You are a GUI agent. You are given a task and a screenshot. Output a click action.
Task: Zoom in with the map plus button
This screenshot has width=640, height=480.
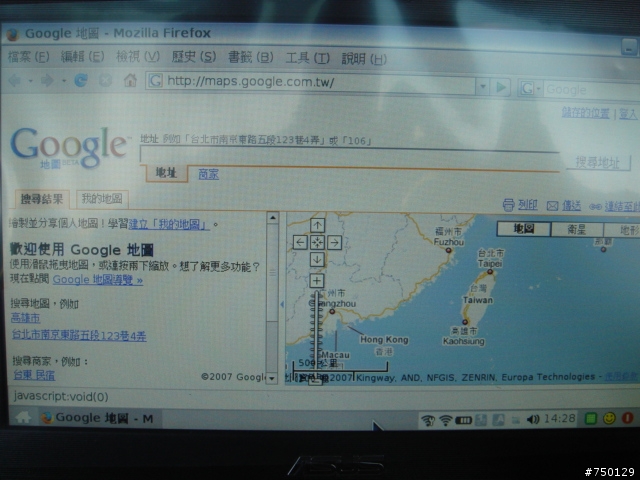point(317,280)
